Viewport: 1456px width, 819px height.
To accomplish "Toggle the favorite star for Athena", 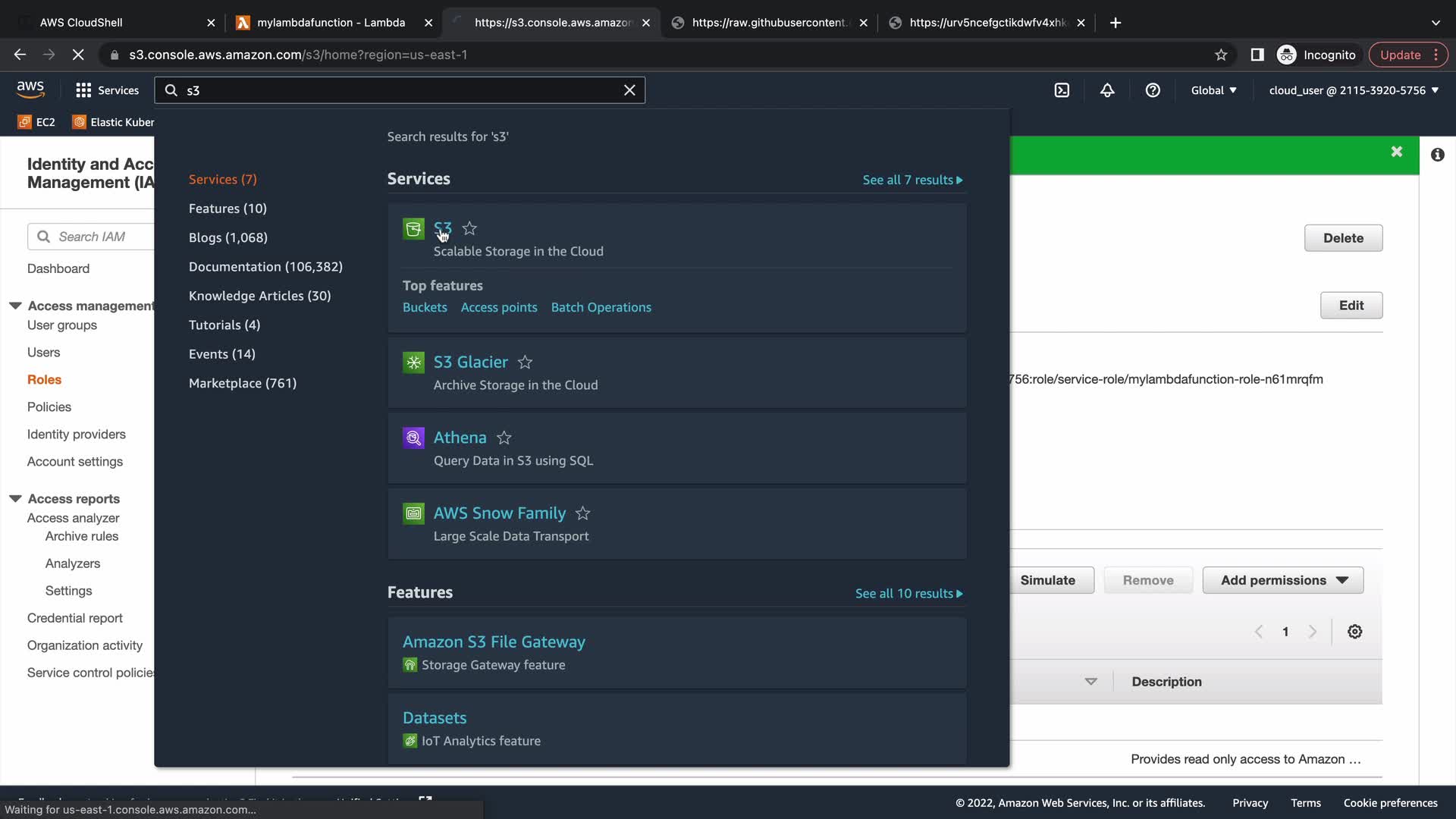I will click(x=504, y=438).
